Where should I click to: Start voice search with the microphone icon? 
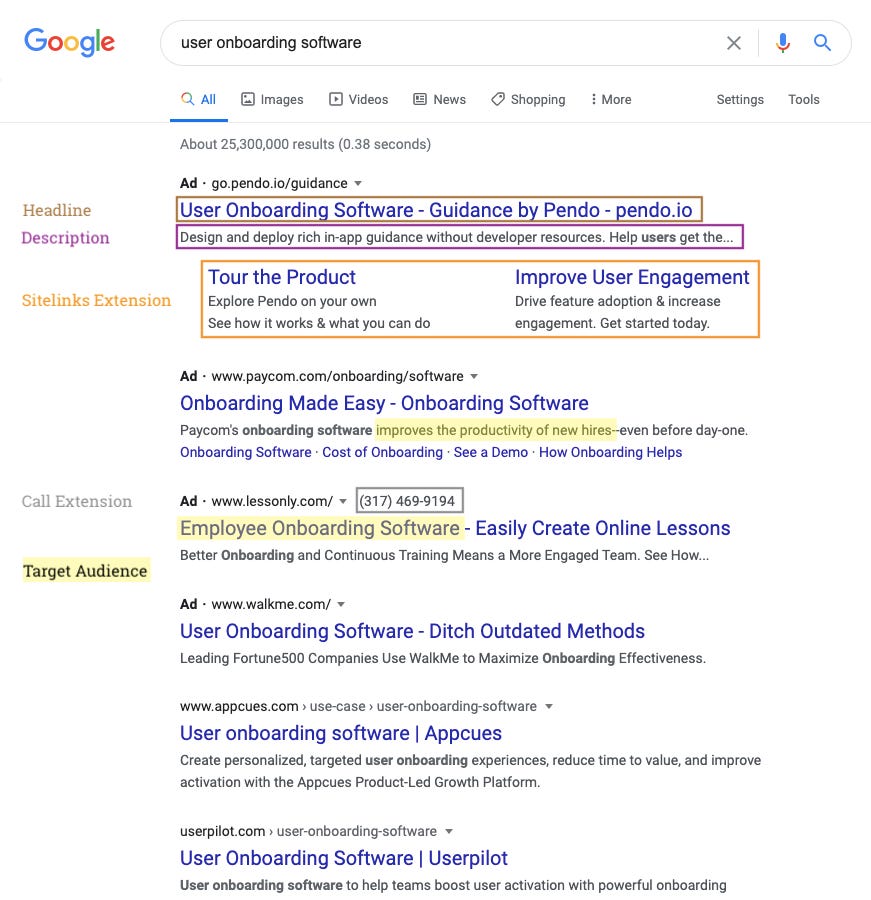[782, 43]
